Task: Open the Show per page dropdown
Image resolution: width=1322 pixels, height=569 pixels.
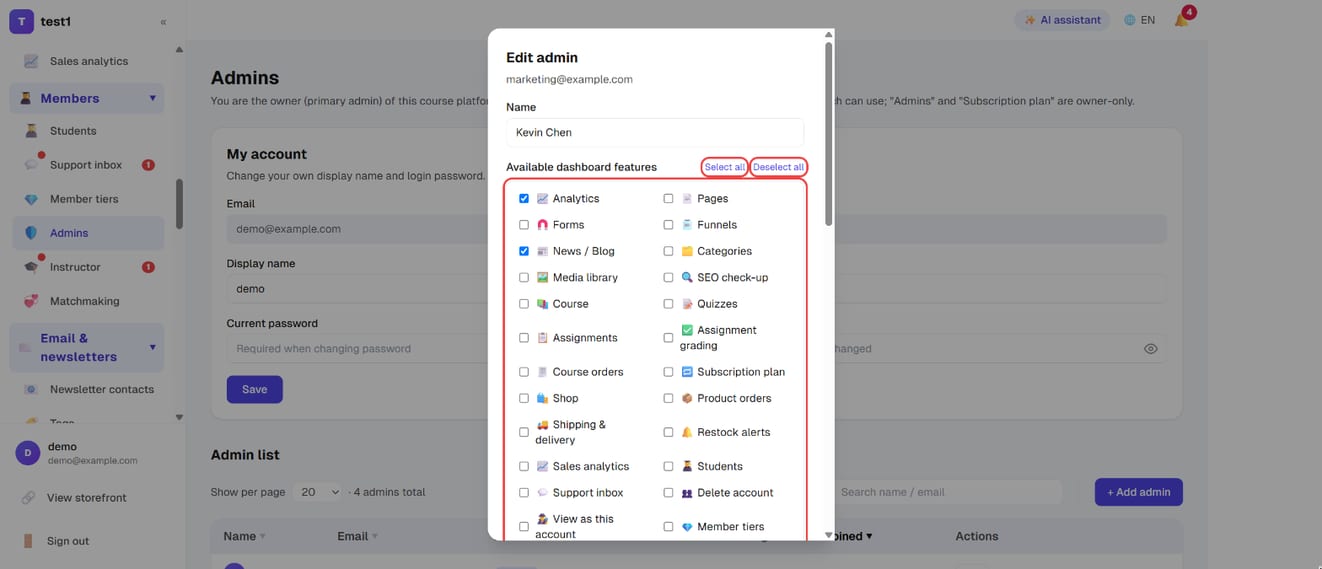Action: pos(318,492)
